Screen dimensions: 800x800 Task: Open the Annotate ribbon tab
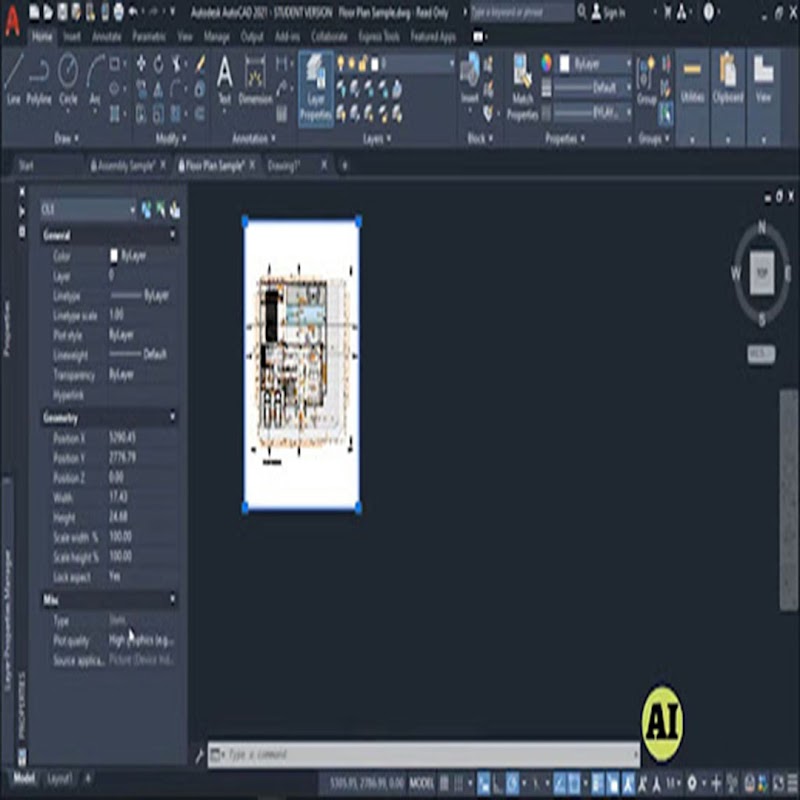(106, 36)
